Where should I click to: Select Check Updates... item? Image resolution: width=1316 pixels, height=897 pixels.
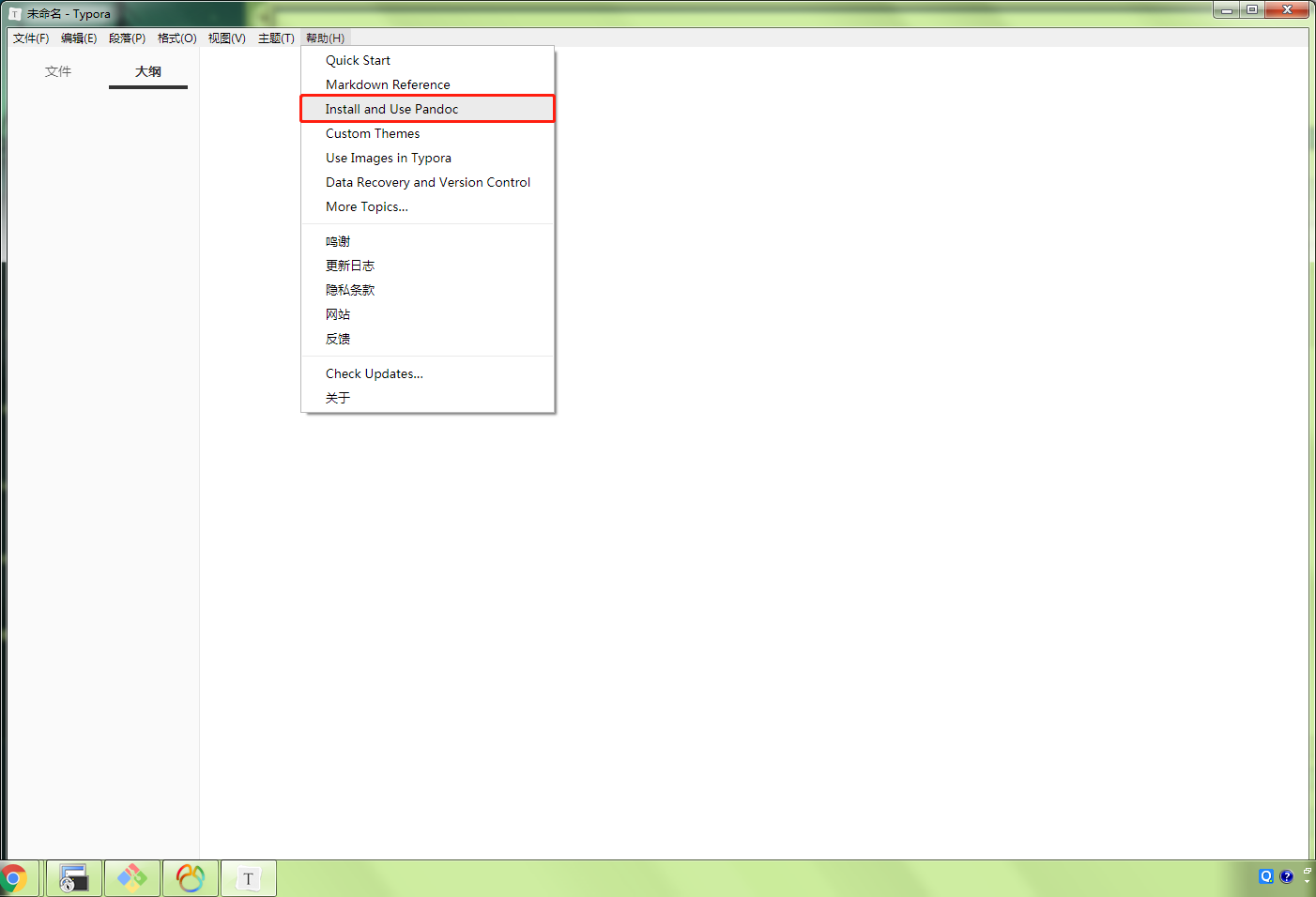pos(428,373)
